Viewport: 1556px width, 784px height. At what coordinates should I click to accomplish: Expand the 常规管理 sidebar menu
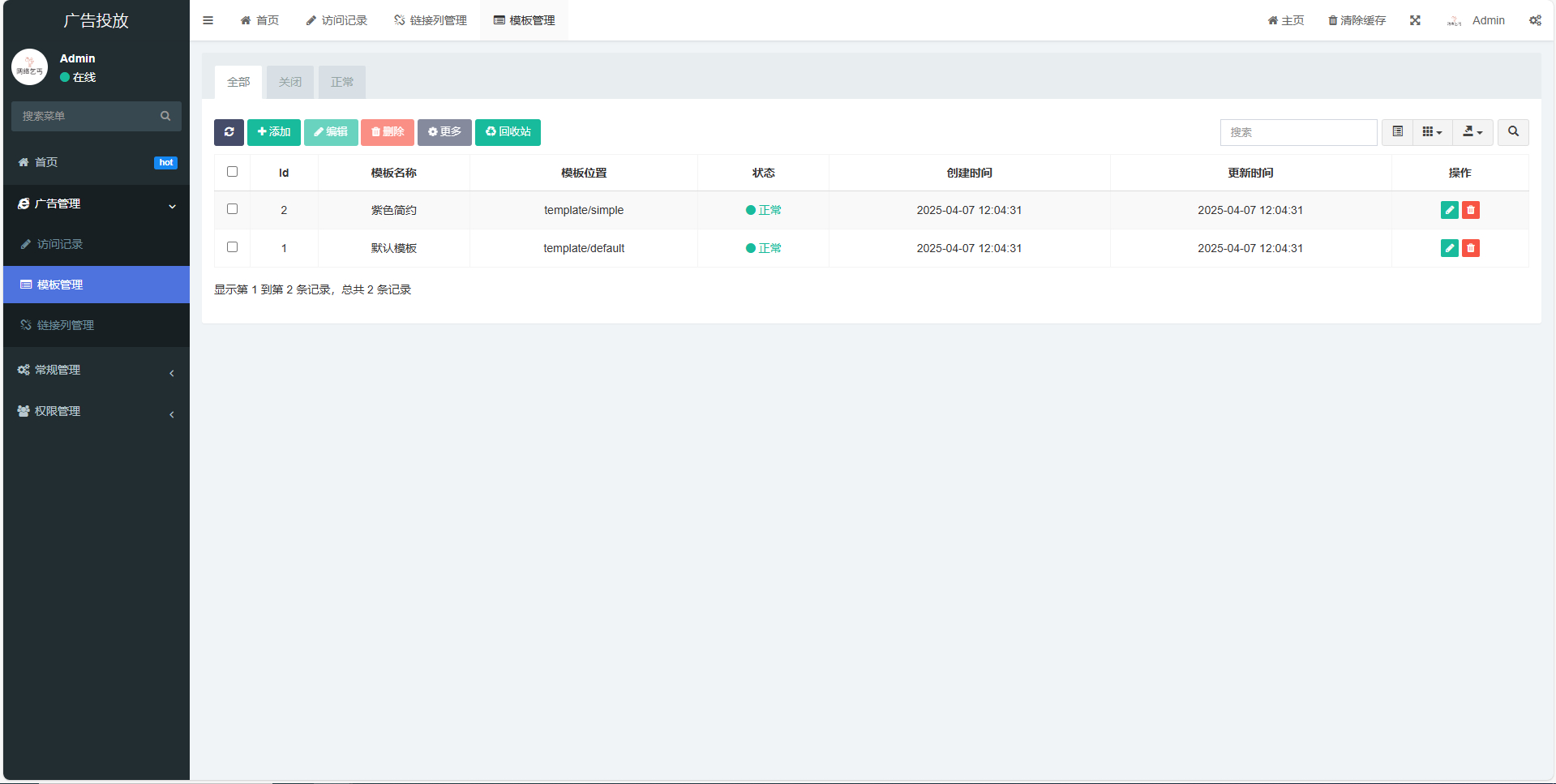click(96, 371)
